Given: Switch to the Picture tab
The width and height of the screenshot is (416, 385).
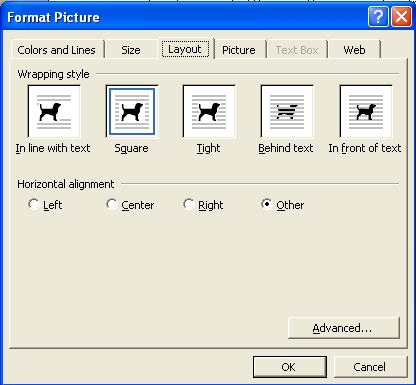Looking at the screenshot, I should point(239,50).
